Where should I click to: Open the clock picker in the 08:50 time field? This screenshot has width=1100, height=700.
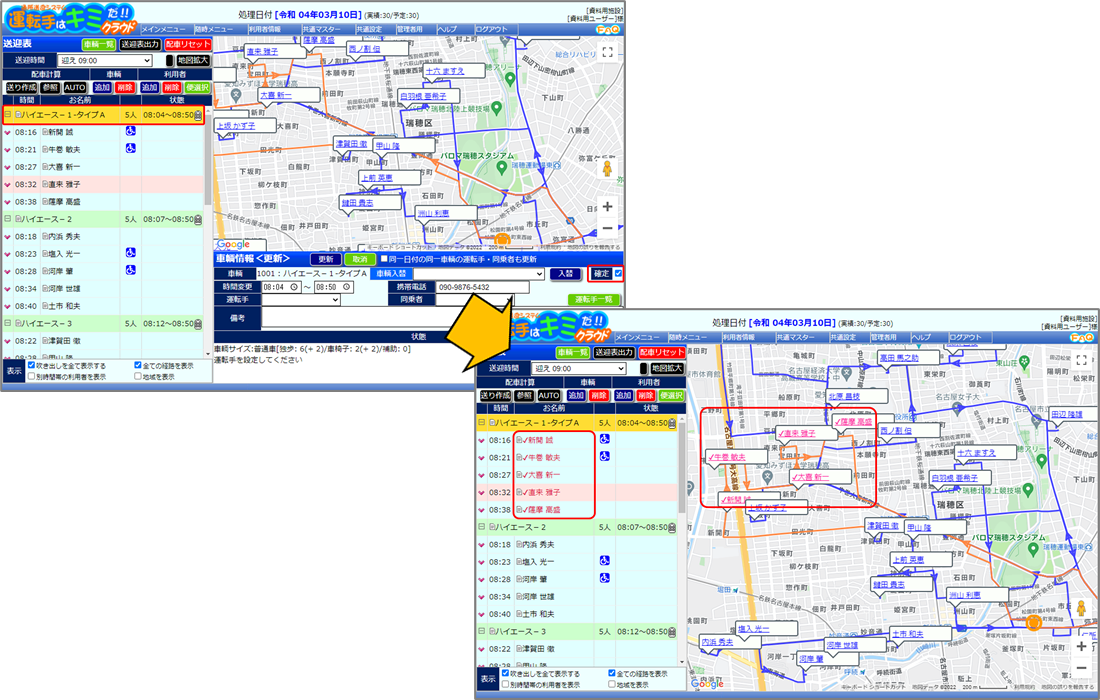(347, 288)
